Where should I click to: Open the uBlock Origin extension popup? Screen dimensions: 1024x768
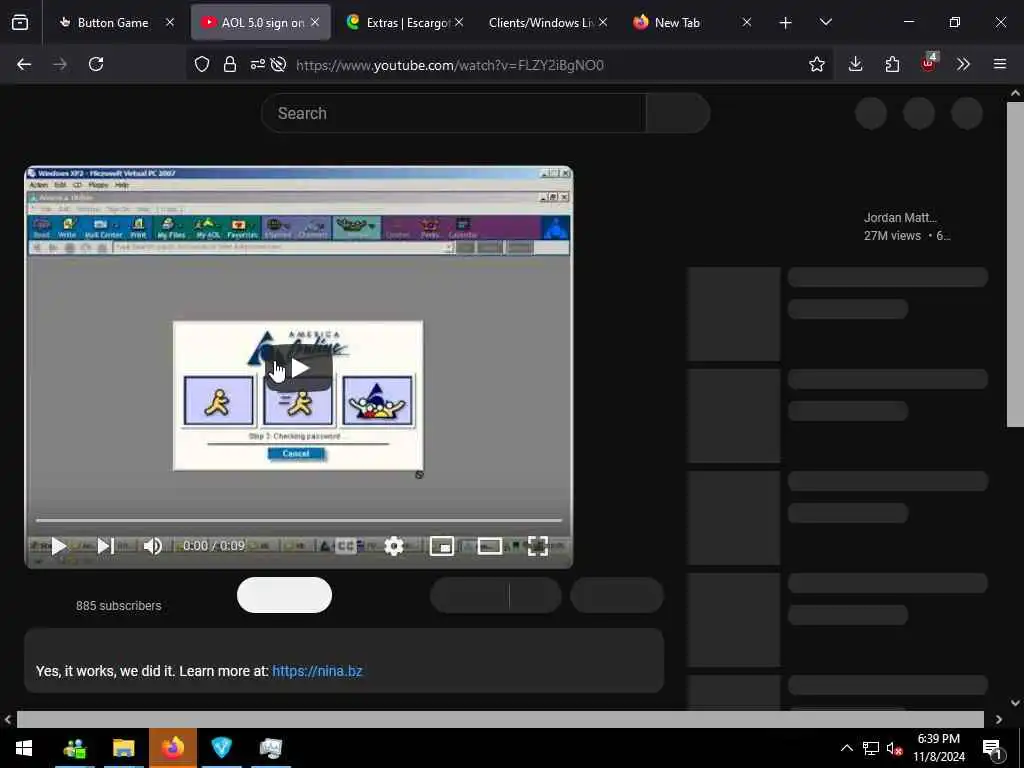tap(929, 63)
